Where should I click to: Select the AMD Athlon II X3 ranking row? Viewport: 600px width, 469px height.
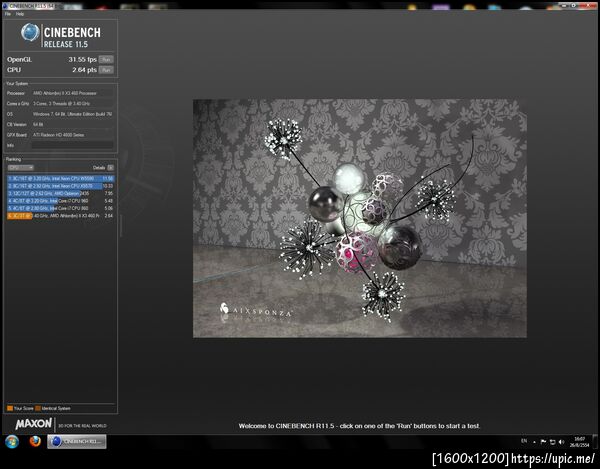coord(60,216)
